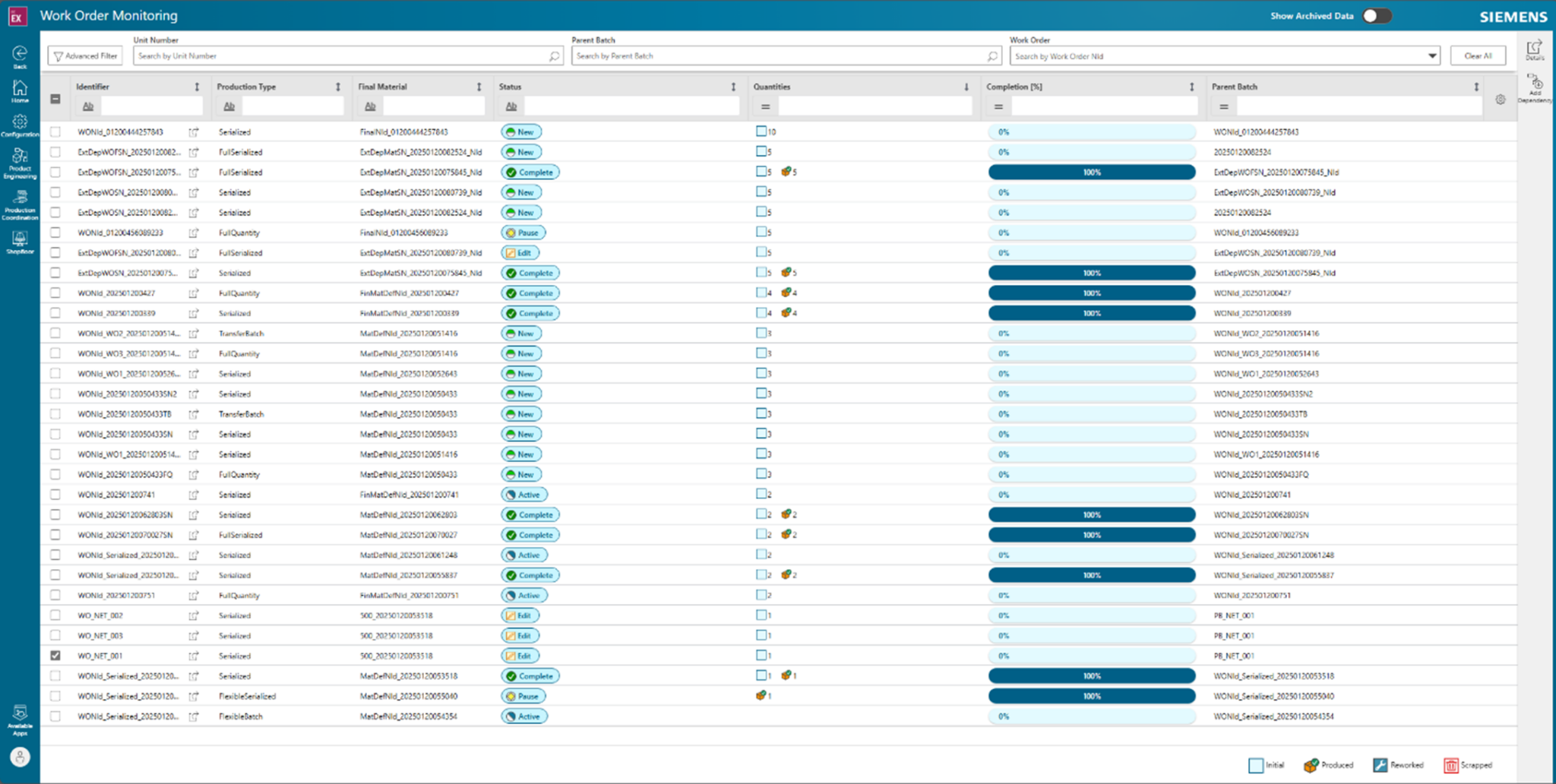Click the Add Dependency icon

(x=1535, y=84)
